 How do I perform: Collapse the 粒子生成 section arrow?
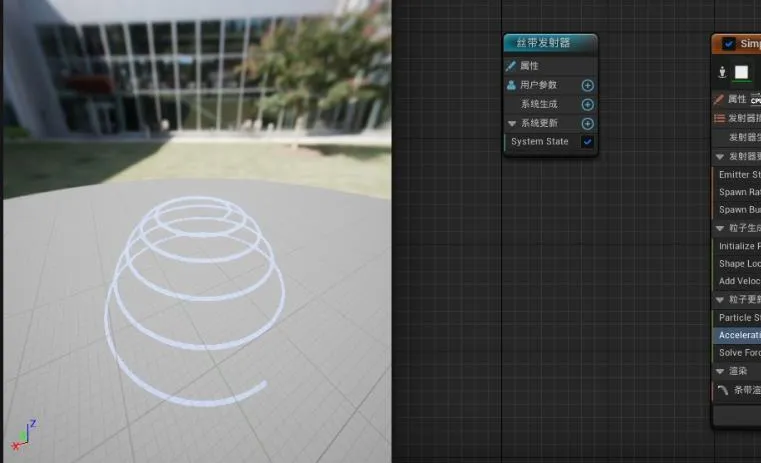coord(720,228)
